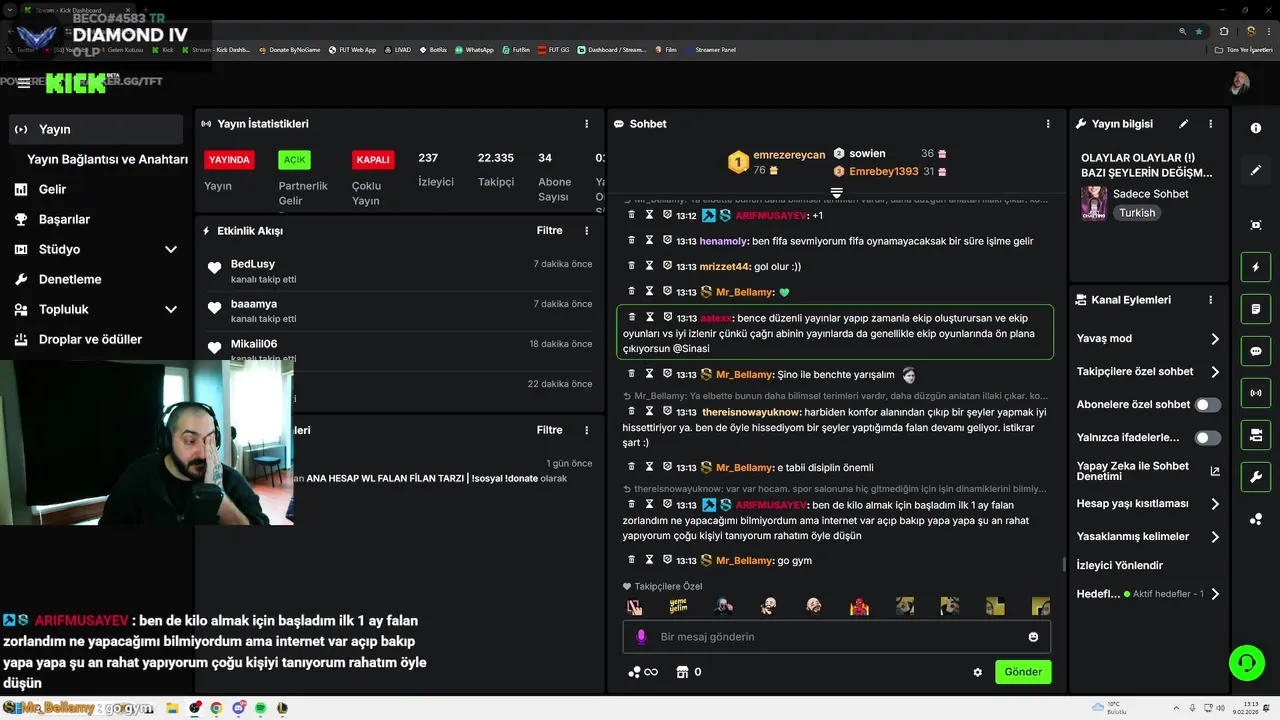
Task: Open Yavaş mod settings chevron
Action: (x=1215, y=339)
